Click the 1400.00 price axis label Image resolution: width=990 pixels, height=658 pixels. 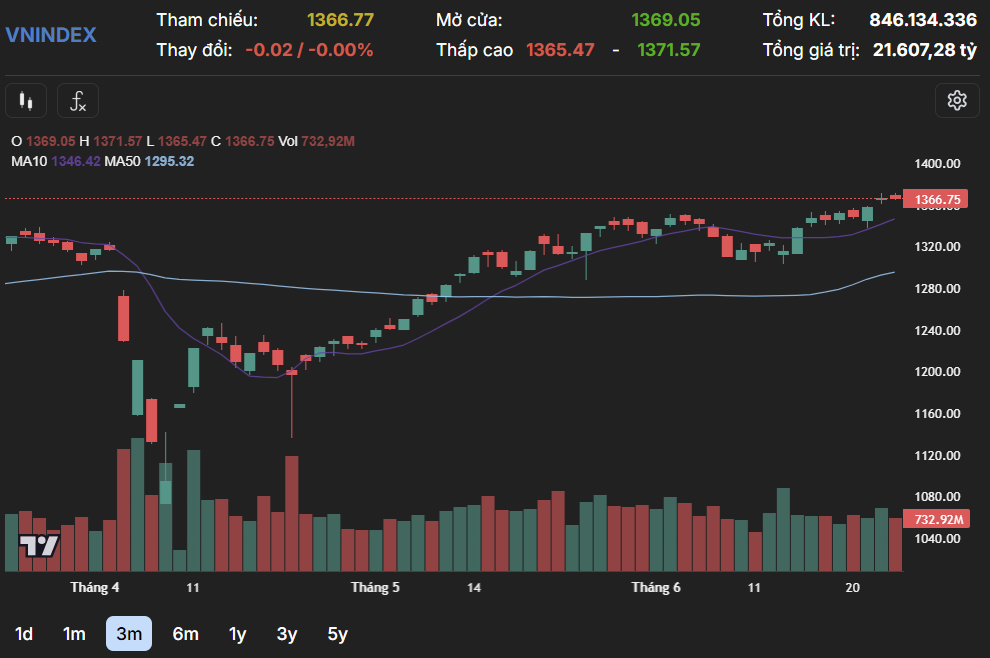coord(938,164)
